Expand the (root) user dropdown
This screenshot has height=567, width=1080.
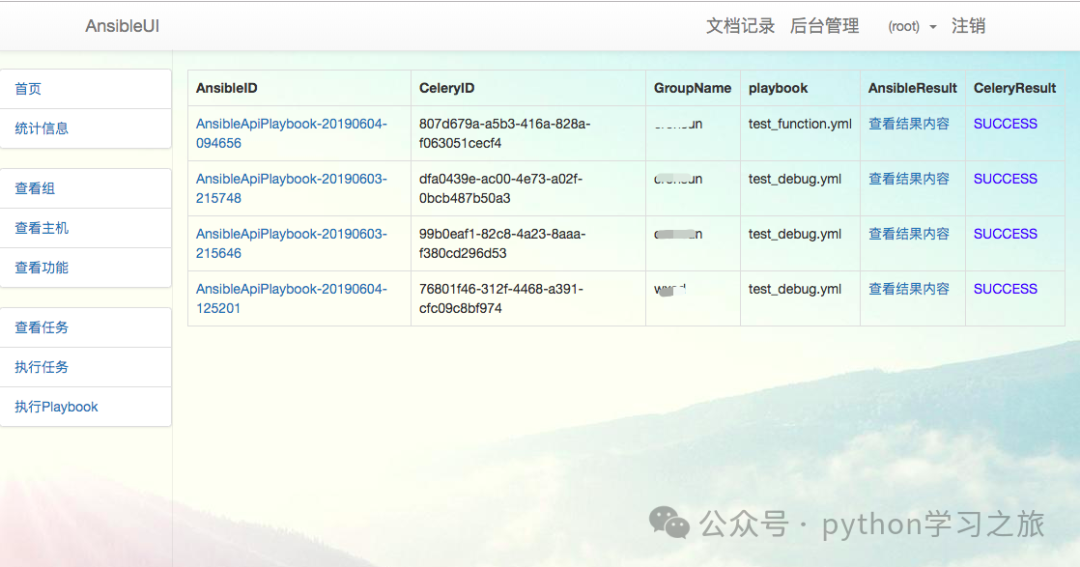coord(912,27)
